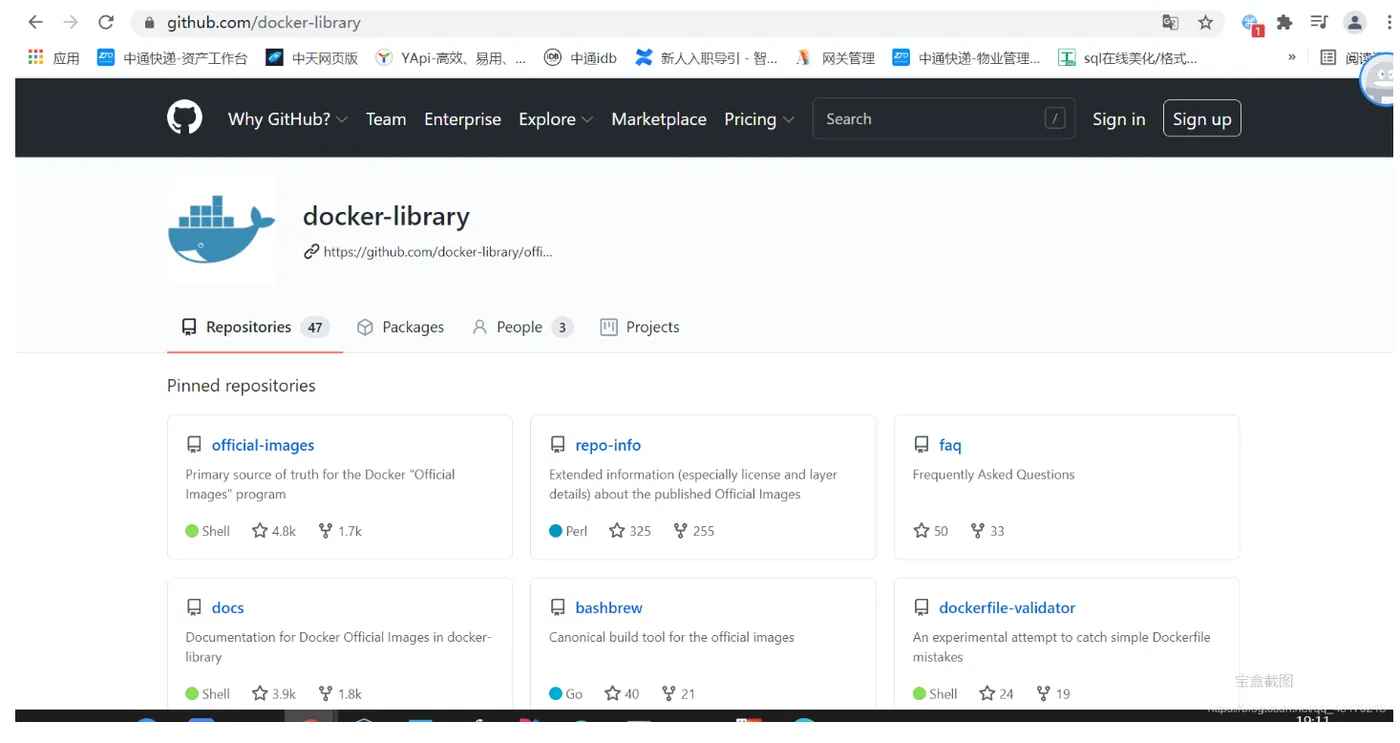Open the 中天网页版 bookmark
1400x743 pixels.
tap(312, 58)
